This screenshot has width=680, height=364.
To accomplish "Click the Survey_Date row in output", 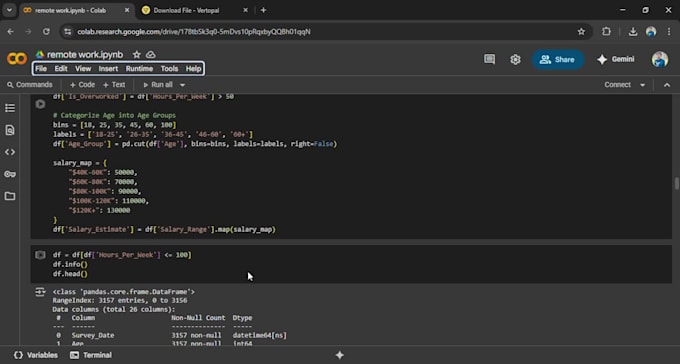I will tap(171, 335).
